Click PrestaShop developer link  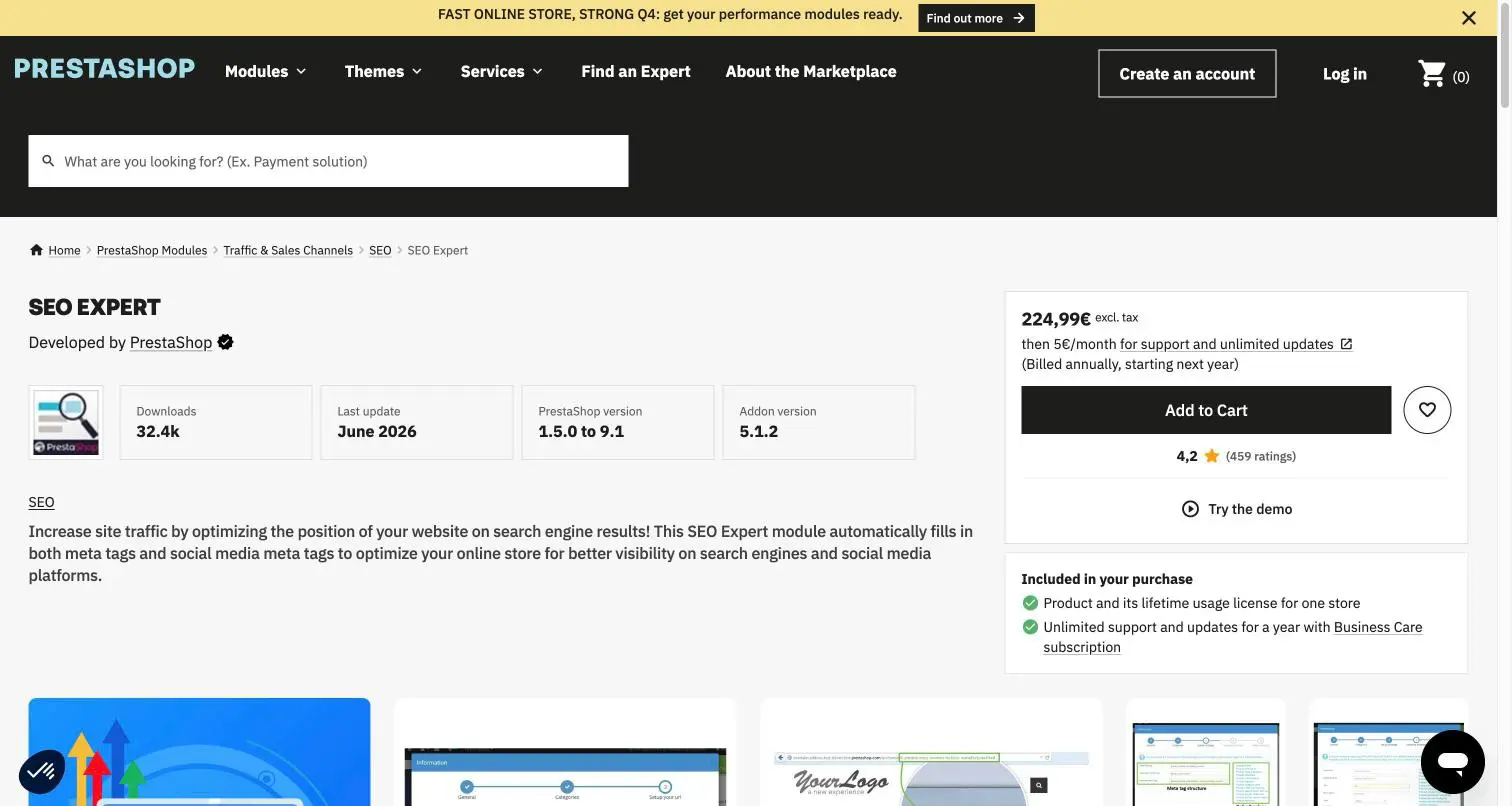point(171,342)
